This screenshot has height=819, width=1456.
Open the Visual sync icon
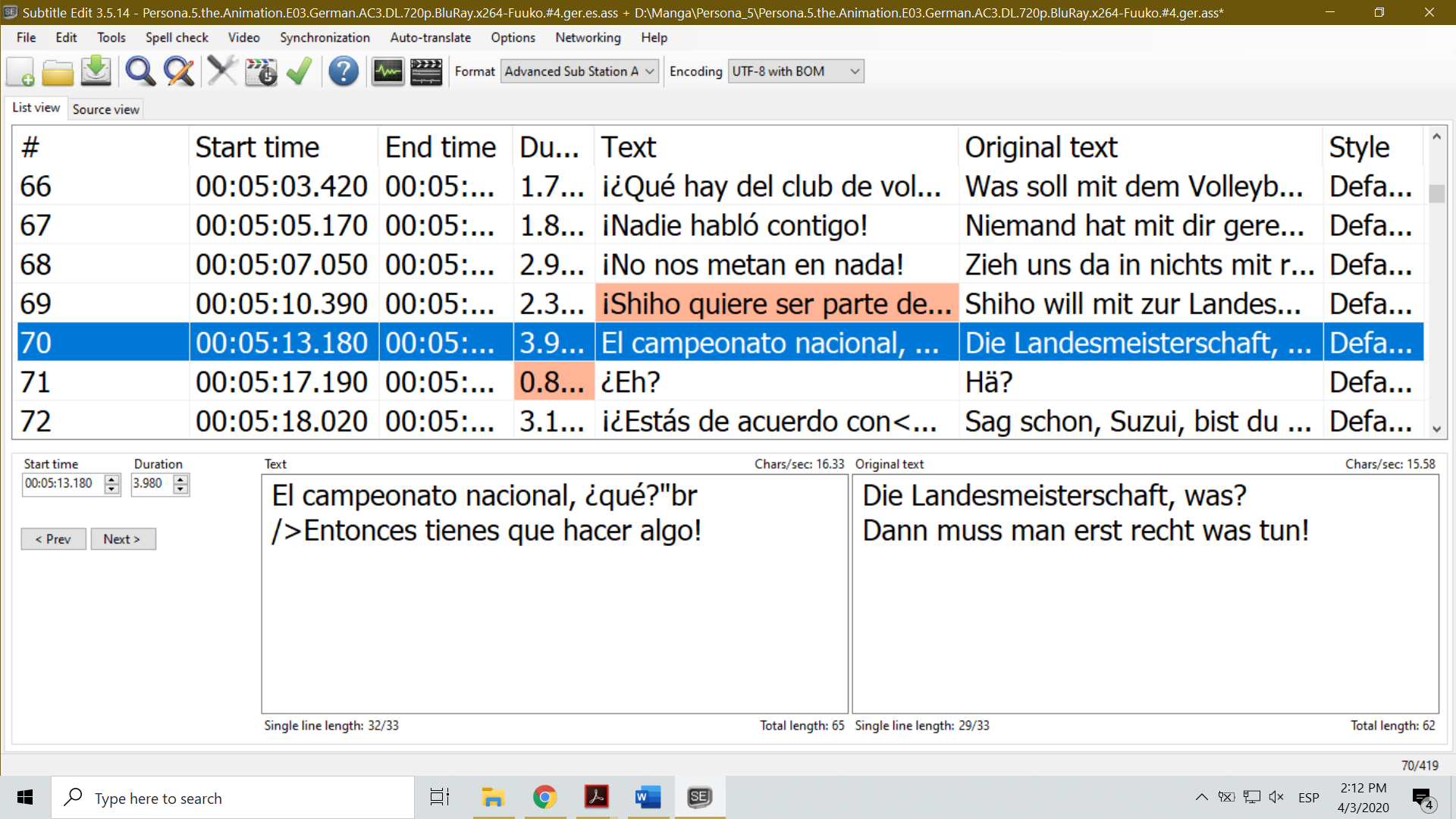pos(261,71)
